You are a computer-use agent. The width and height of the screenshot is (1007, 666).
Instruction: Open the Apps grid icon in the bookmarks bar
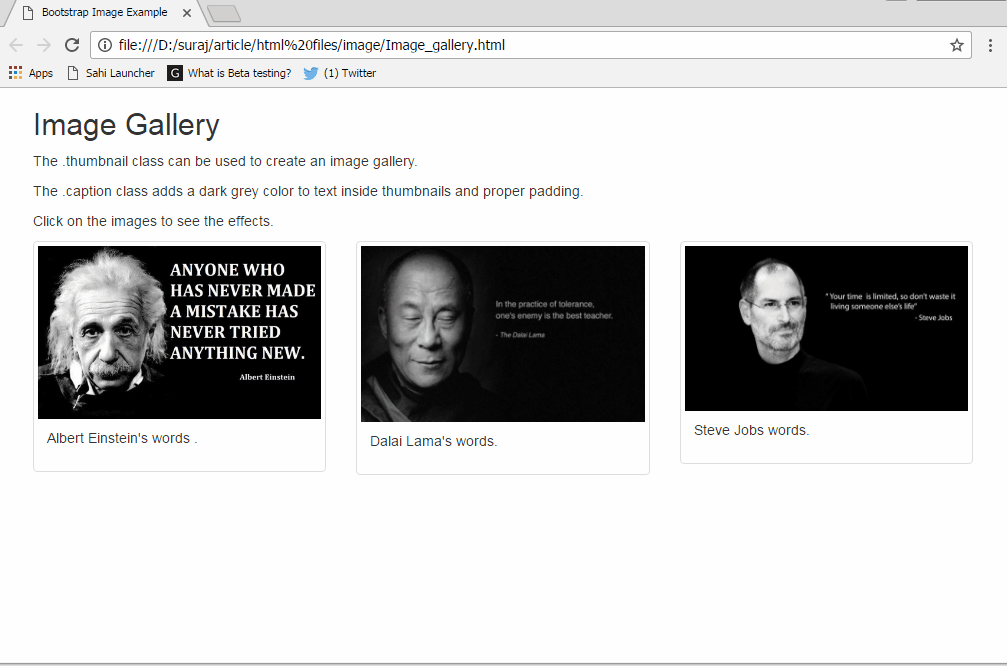pos(15,73)
